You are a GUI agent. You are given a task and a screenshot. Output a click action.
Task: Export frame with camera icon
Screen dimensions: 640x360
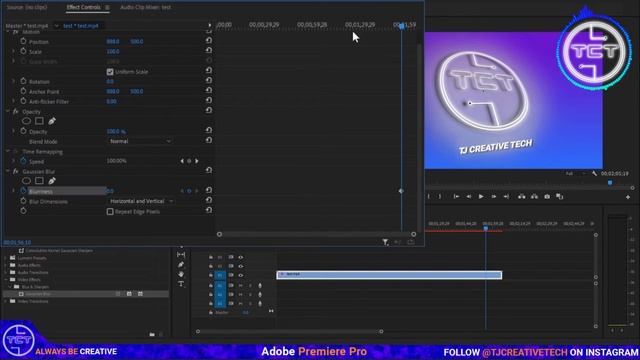(x=547, y=197)
